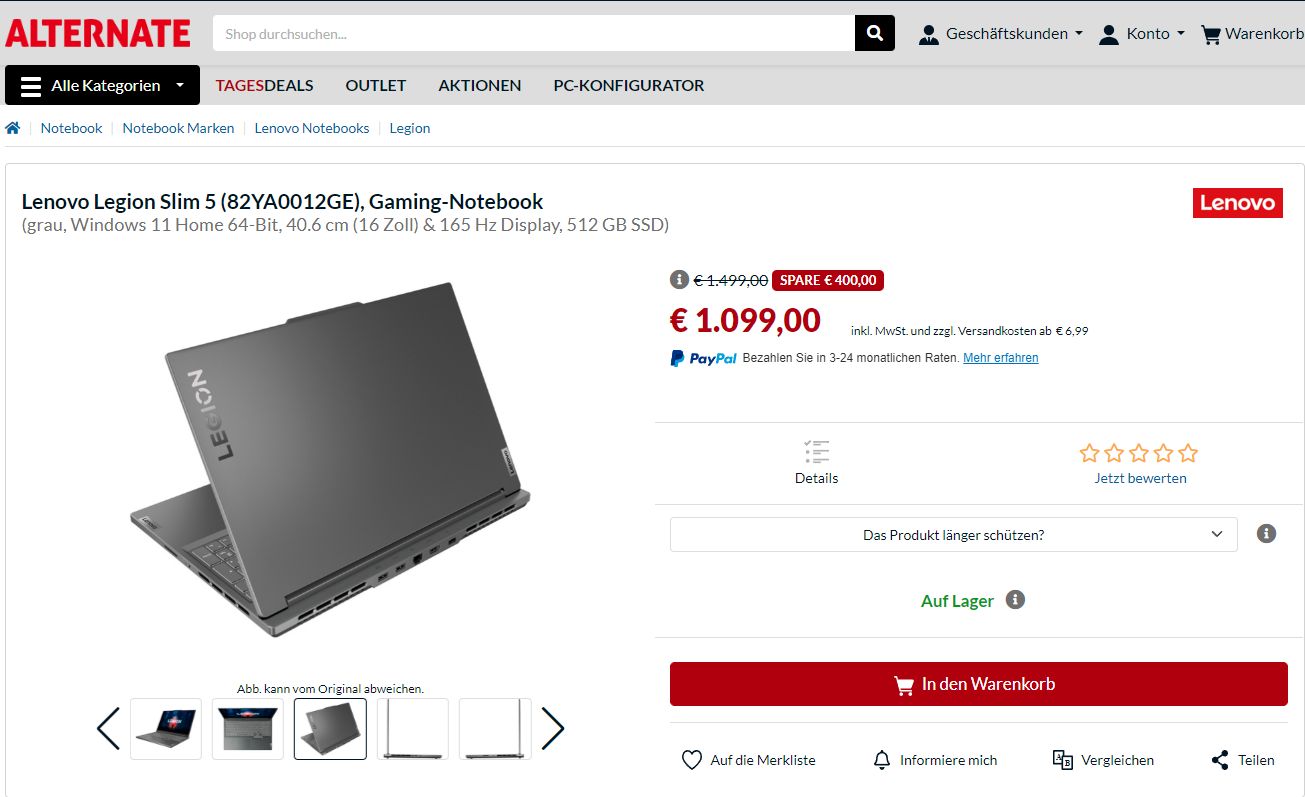Expand the Alle Kategorien menu
The image size is (1305, 797).
pyautogui.click(x=102, y=85)
